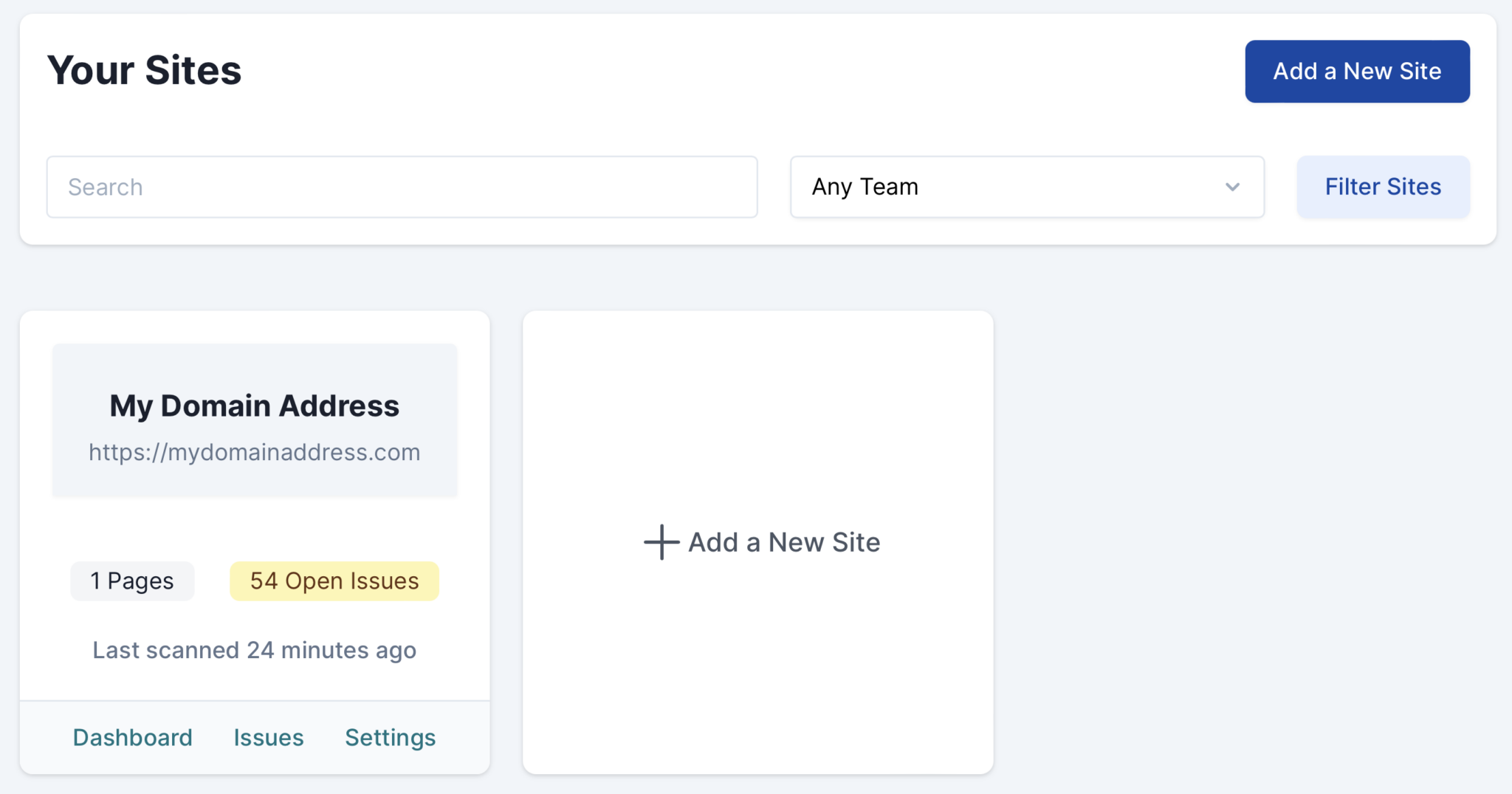Click inside the Search field

[402, 187]
